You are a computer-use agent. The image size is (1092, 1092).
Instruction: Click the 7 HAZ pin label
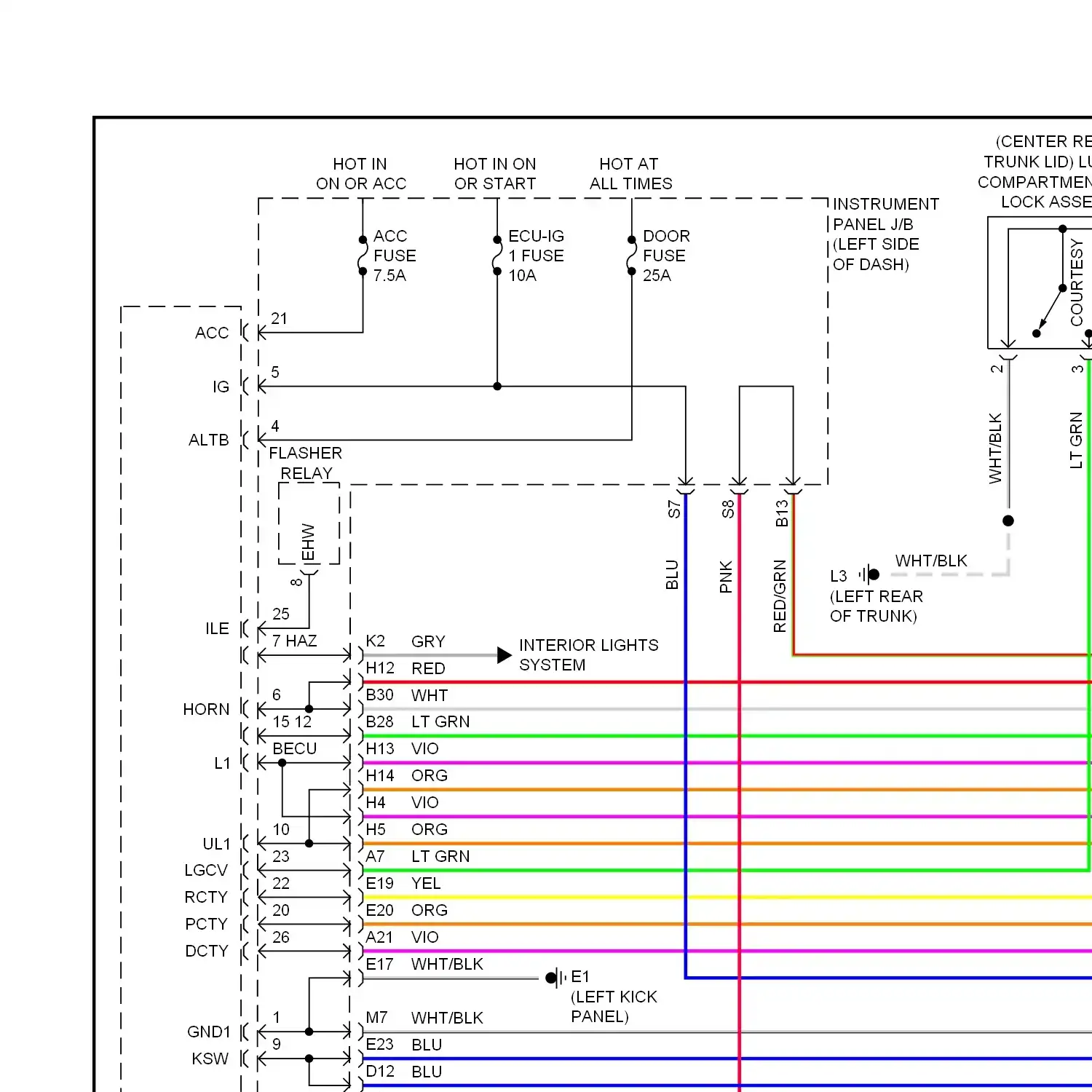(x=294, y=641)
